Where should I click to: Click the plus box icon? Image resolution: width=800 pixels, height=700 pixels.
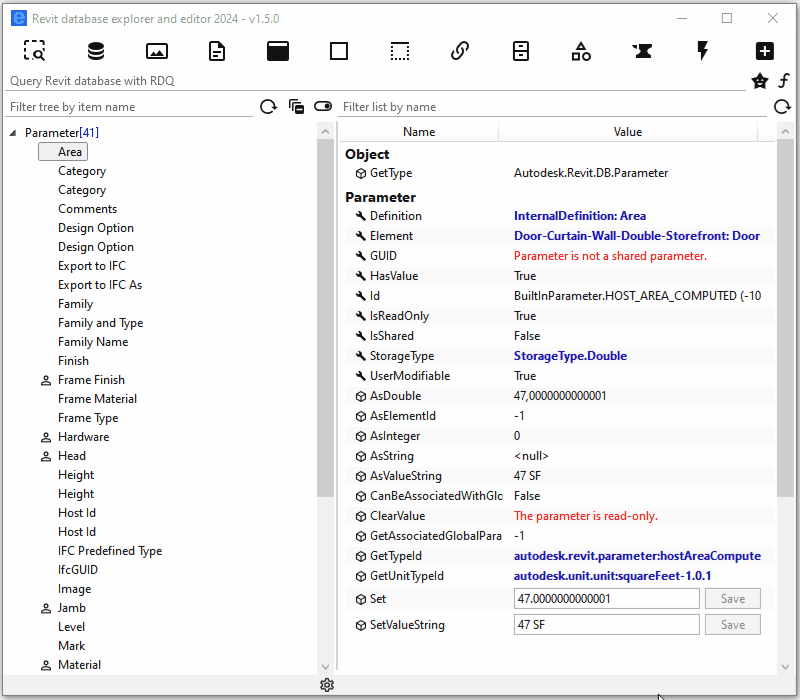coord(764,51)
